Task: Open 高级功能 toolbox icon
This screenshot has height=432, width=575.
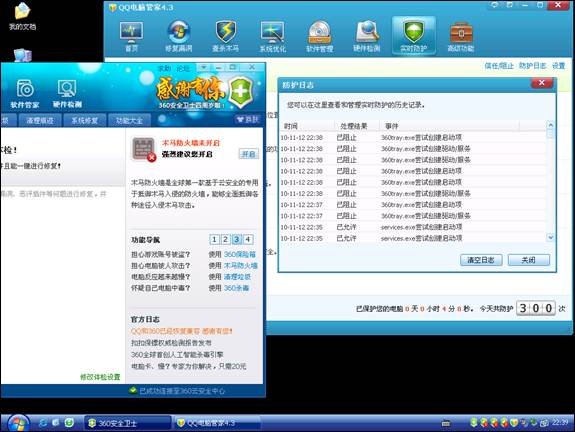Action: 461,36
